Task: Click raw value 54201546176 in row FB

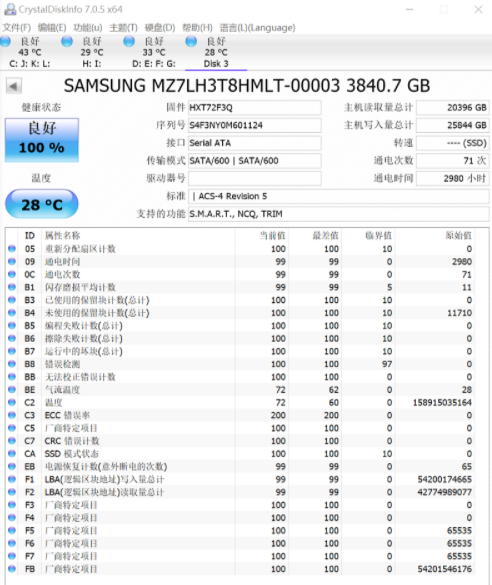Action: [445, 569]
